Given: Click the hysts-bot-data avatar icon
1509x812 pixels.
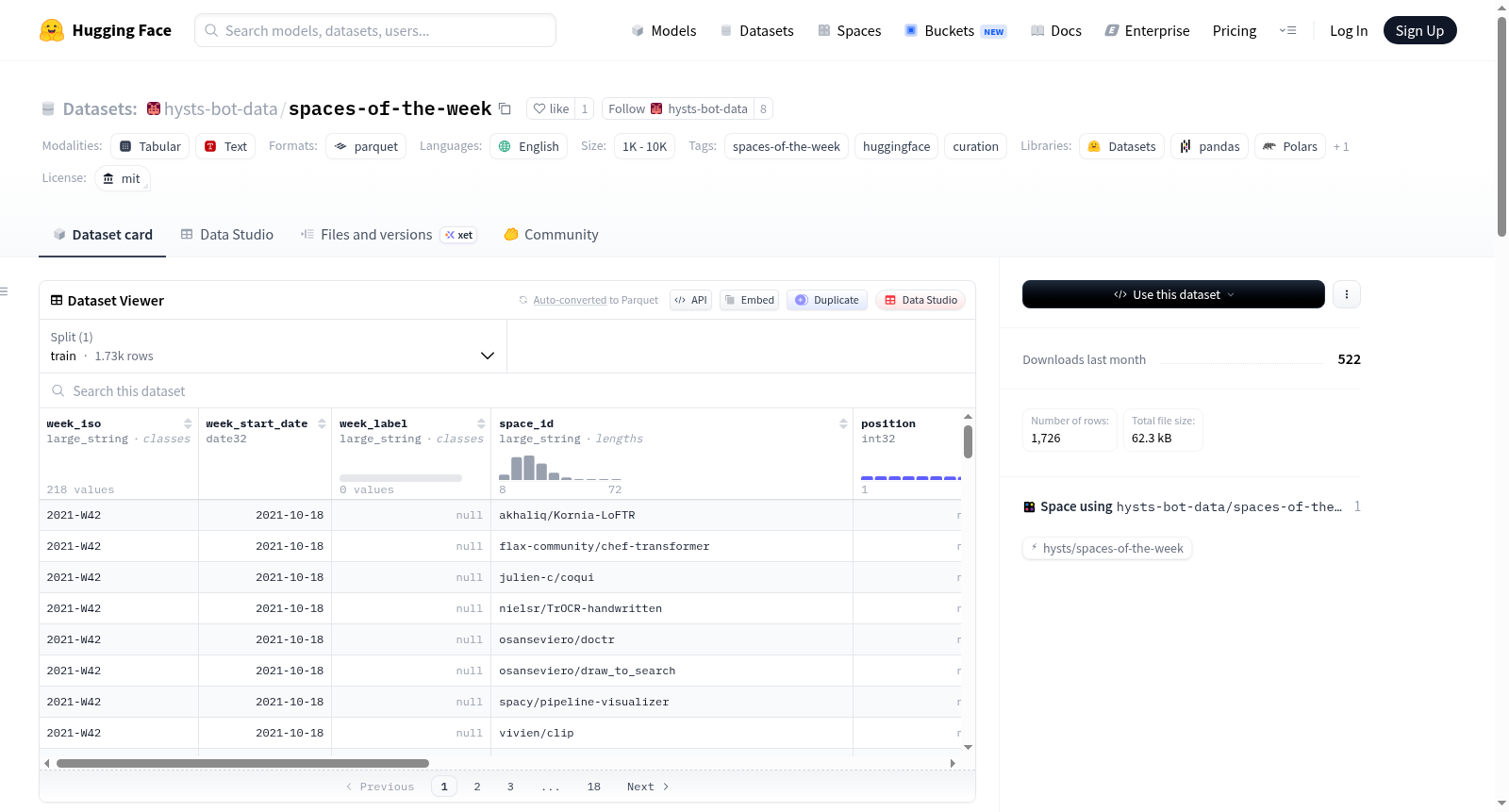Looking at the screenshot, I should tap(154, 108).
